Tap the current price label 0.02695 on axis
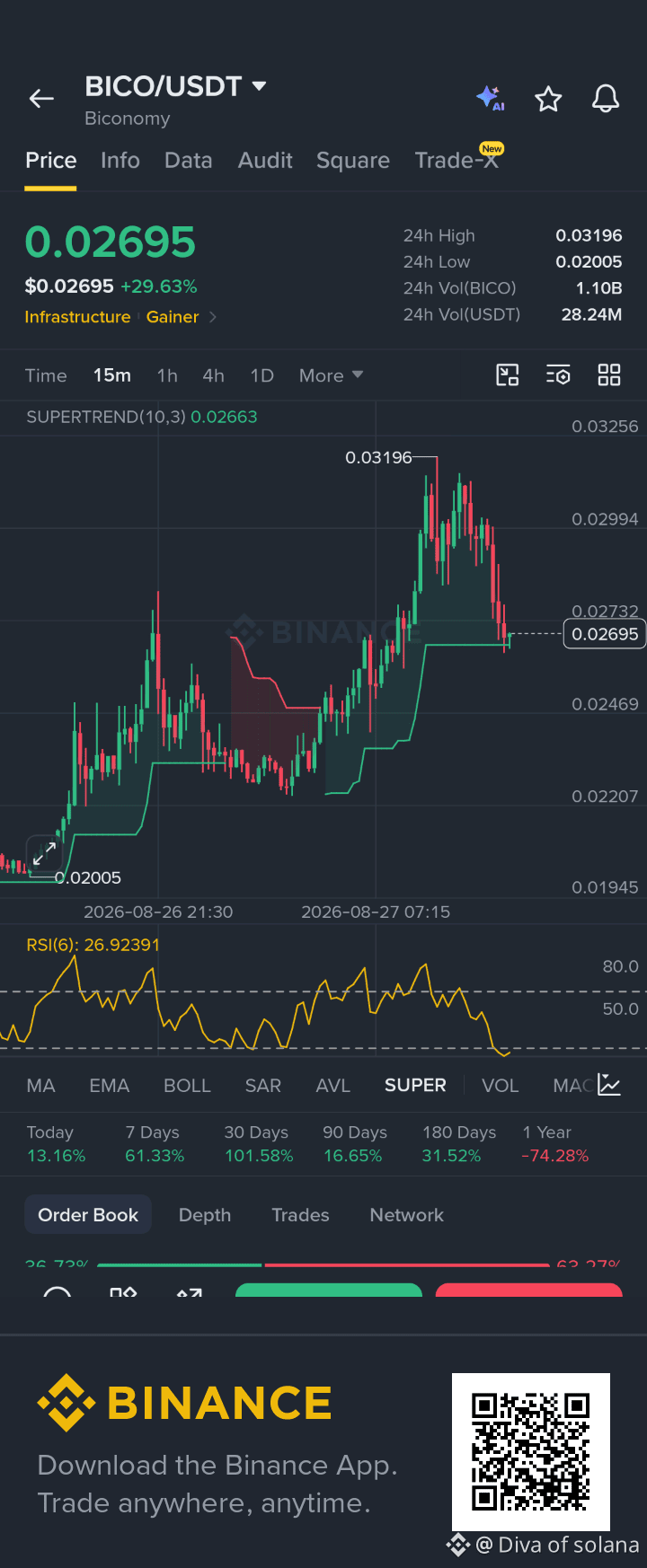This screenshot has width=647, height=1568. pos(605,634)
